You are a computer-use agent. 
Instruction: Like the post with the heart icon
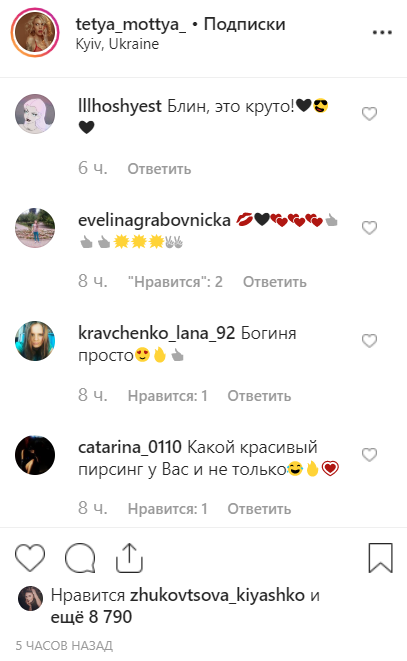coord(30,558)
